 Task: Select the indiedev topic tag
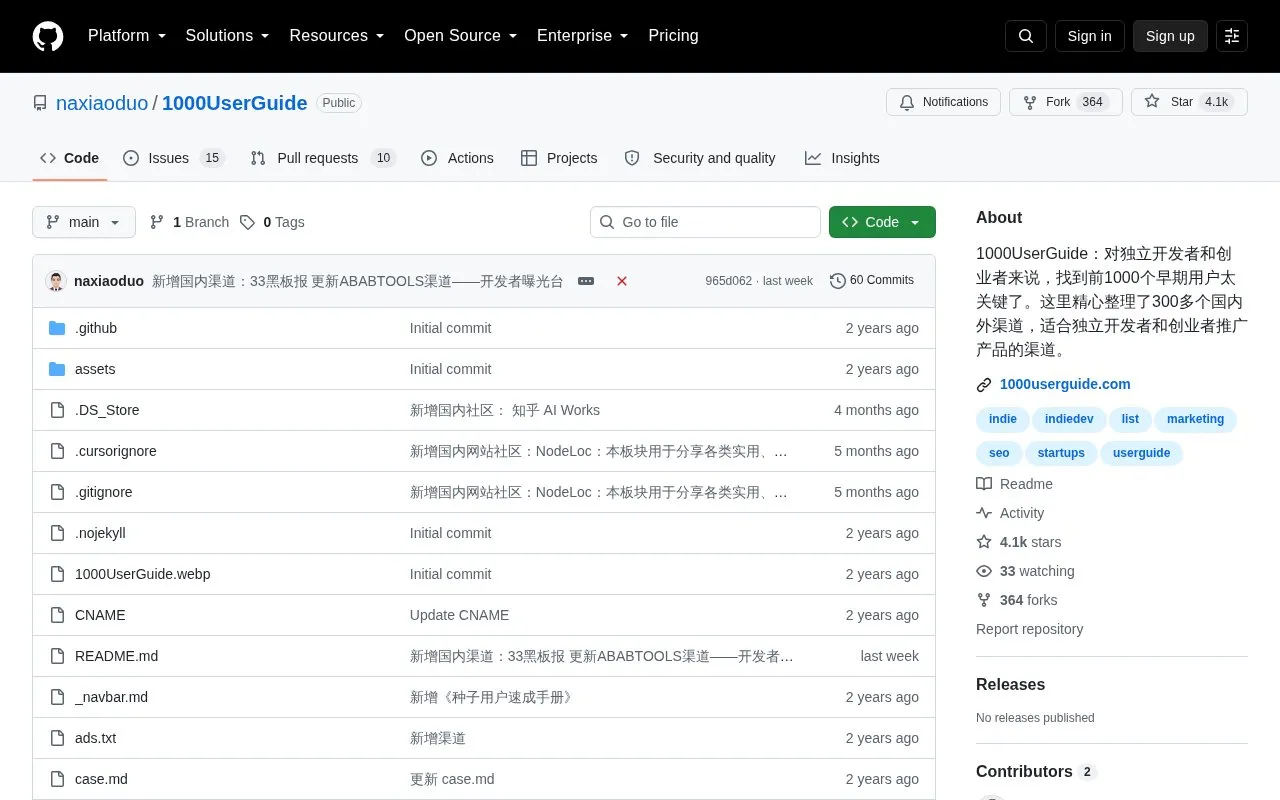point(1069,420)
